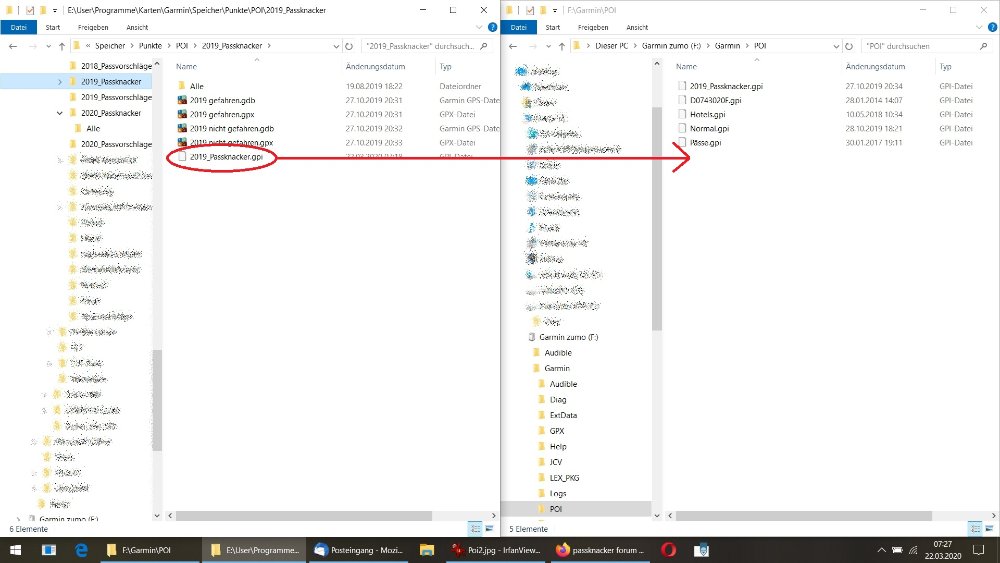Open the Freigeben tab in the left window
The image size is (1000, 563).
tap(95, 27)
